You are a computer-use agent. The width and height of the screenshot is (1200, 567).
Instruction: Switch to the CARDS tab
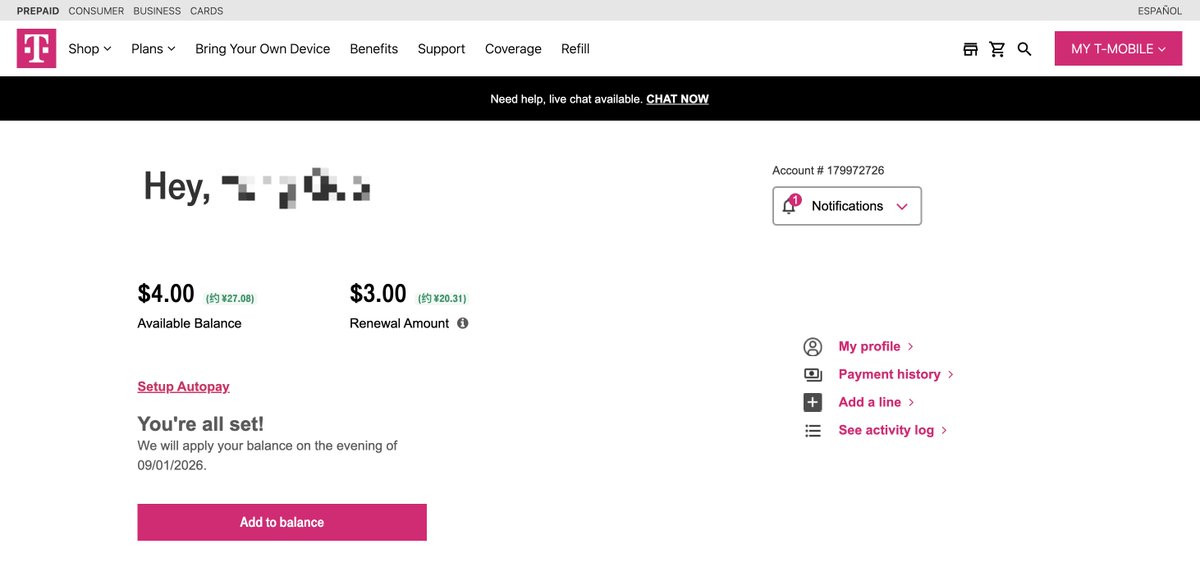pos(207,11)
